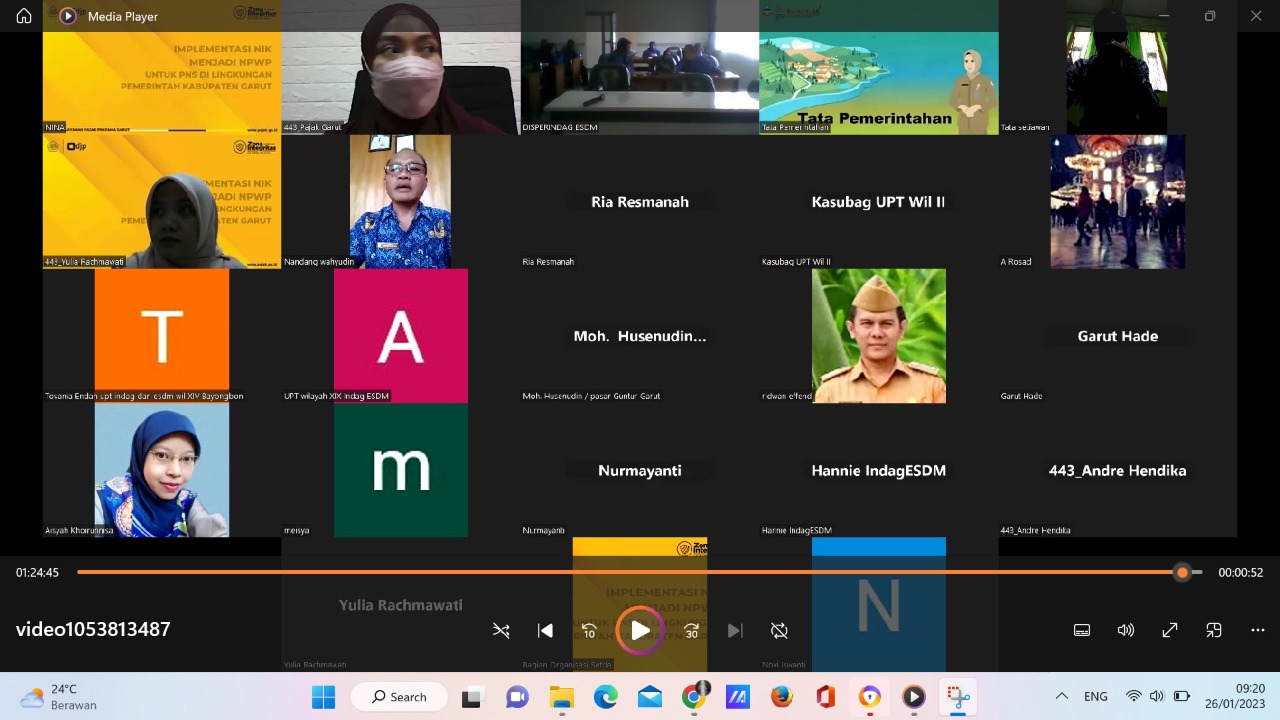Open the weather widget showing 24°C
This screenshot has width=1280, height=720.
tap(60, 697)
